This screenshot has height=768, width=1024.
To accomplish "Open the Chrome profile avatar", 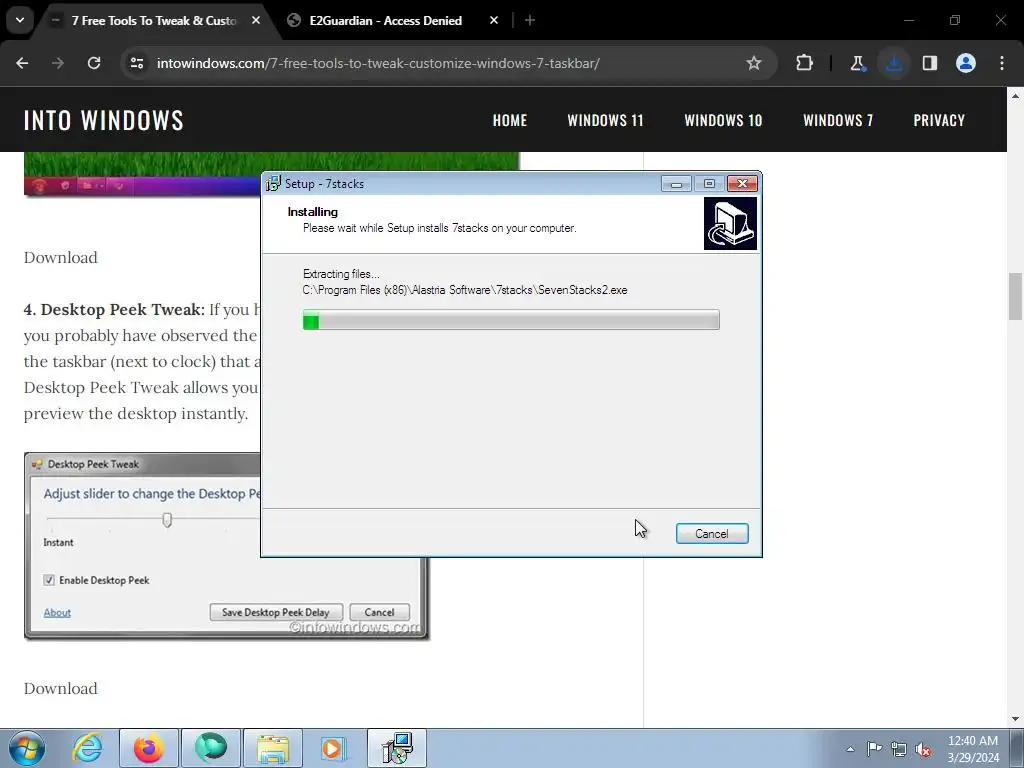I will (x=966, y=63).
